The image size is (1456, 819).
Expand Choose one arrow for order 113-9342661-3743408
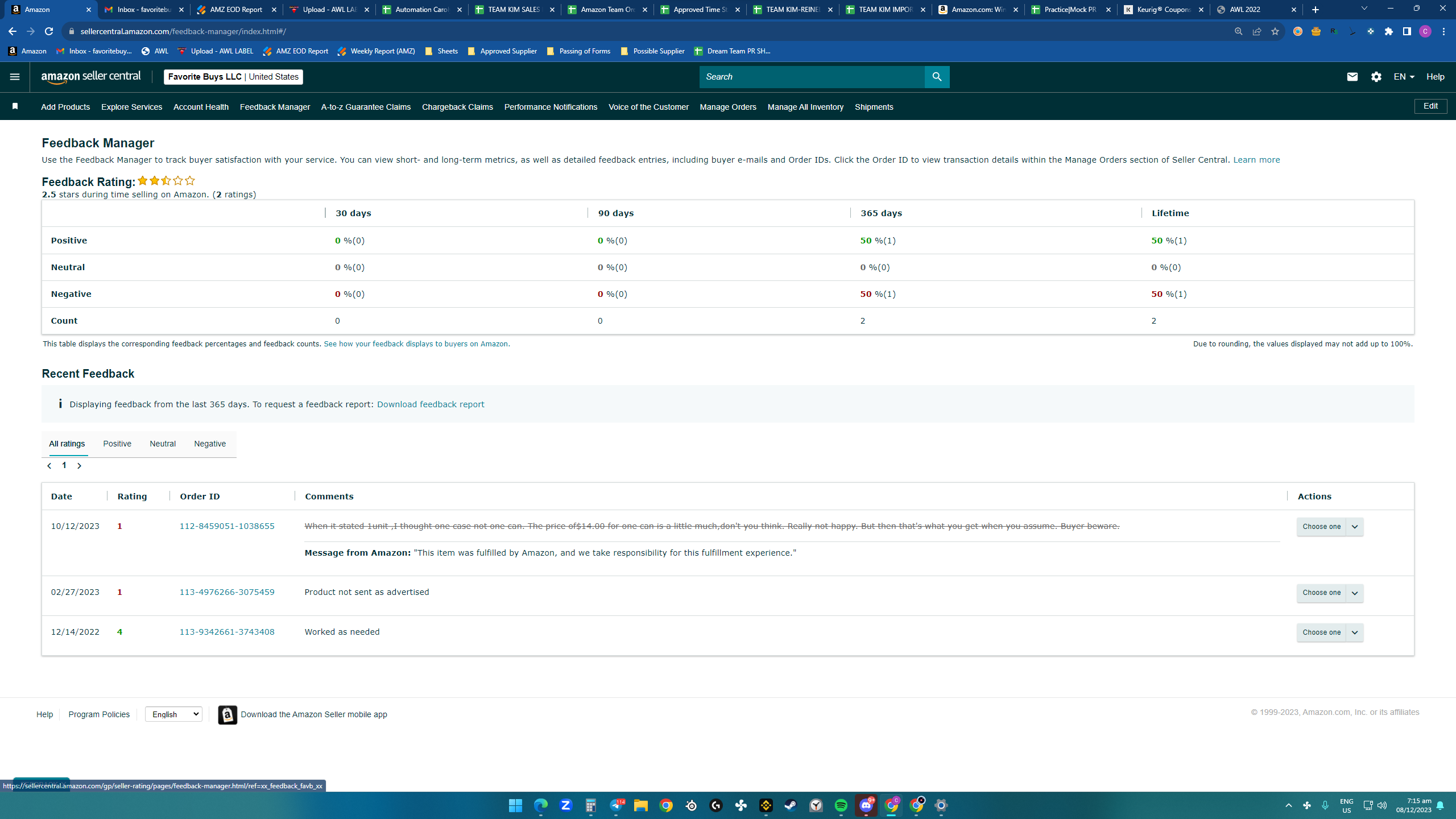click(x=1355, y=632)
